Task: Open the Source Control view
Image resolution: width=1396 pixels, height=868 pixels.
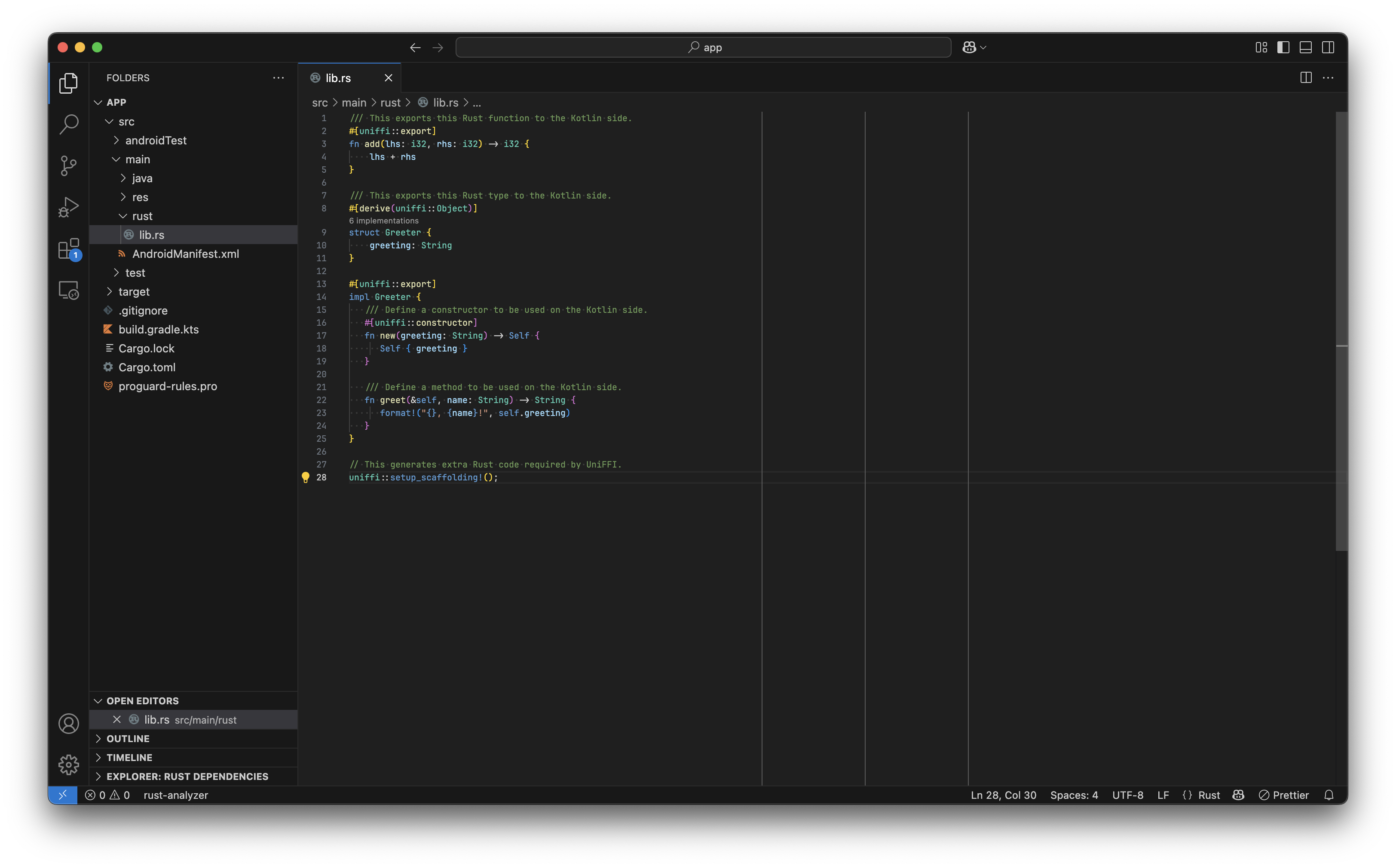Action: 68,165
